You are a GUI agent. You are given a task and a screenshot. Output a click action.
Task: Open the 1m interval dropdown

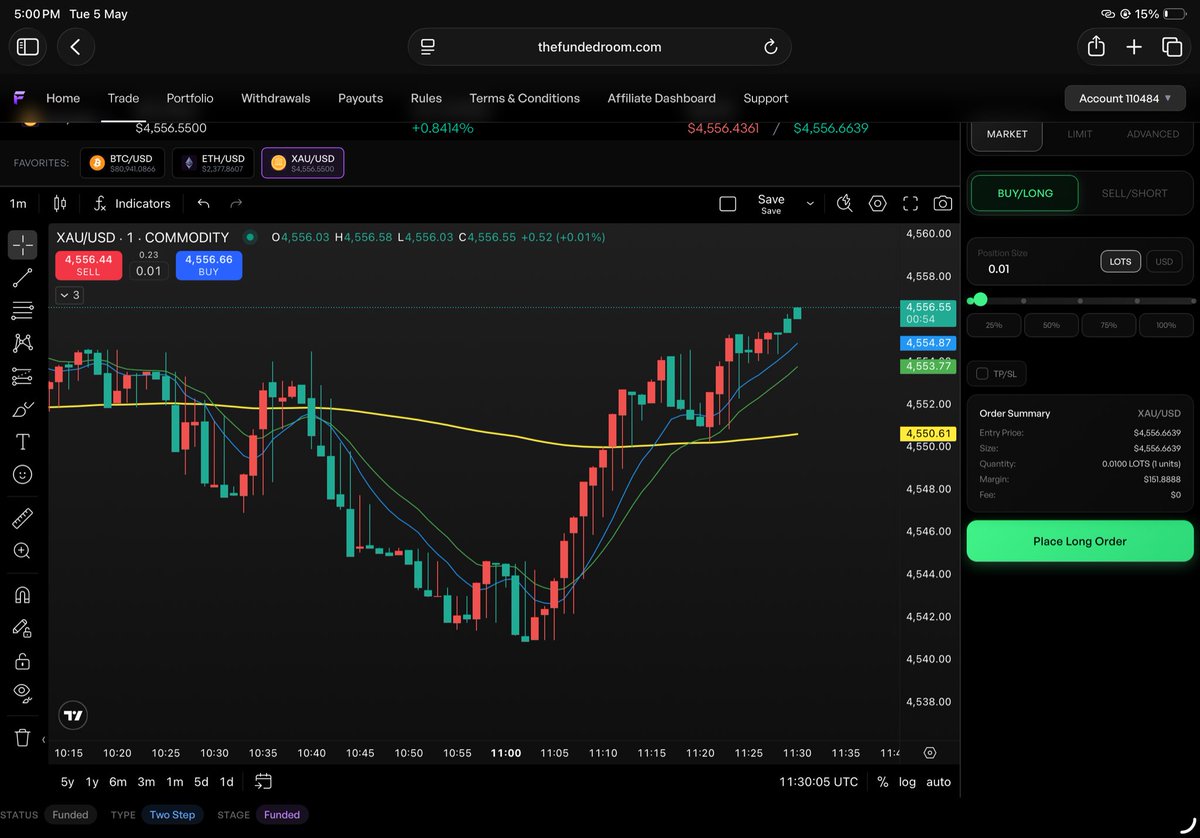click(19, 203)
